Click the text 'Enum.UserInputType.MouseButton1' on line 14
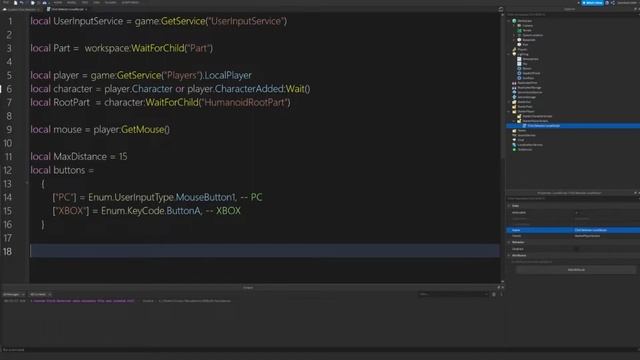This screenshot has height=360, width=640. click(162, 198)
